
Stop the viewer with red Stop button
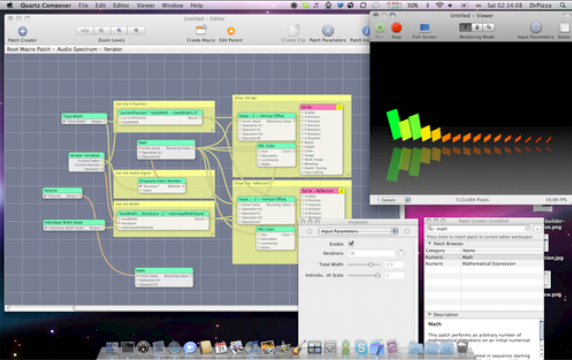[x=397, y=28]
